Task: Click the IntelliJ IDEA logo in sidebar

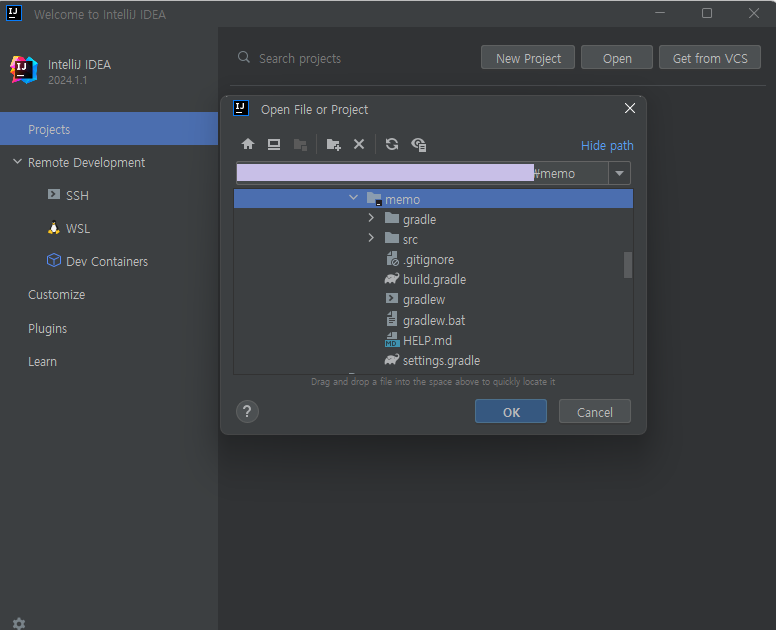Action: click(23, 70)
